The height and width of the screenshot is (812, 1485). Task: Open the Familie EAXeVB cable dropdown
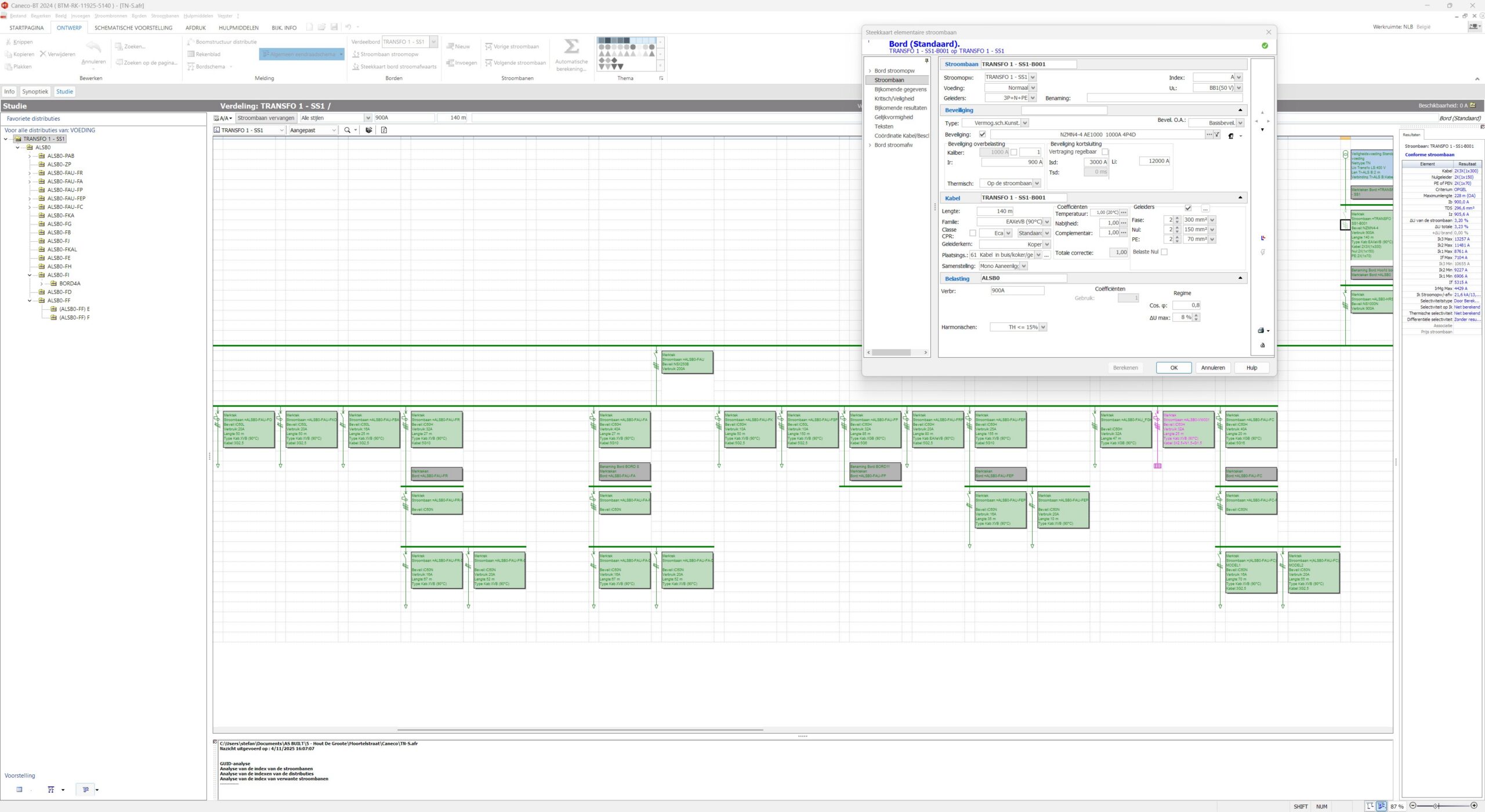coord(1047,222)
